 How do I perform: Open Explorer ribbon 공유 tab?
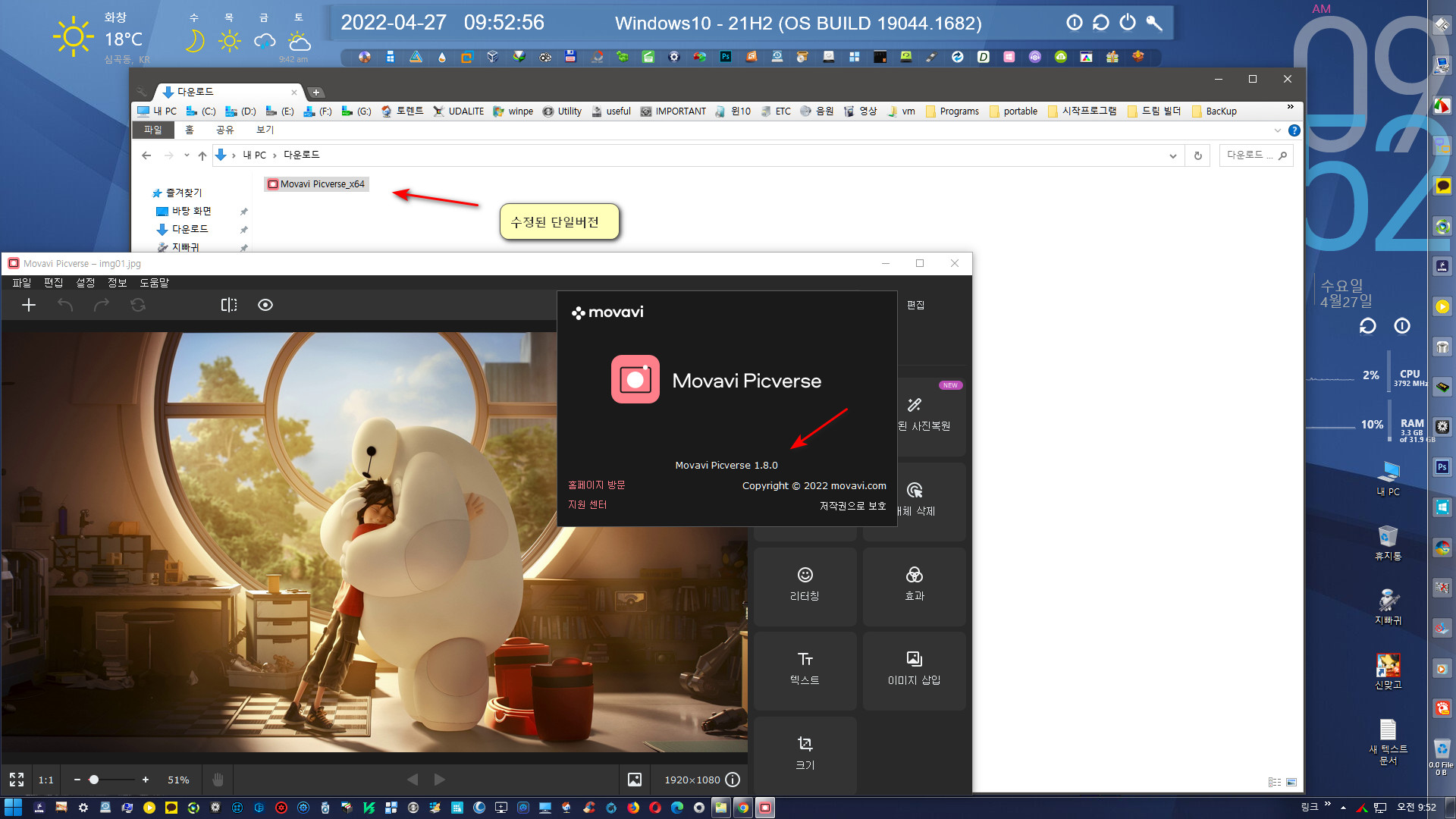tap(225, 130)
